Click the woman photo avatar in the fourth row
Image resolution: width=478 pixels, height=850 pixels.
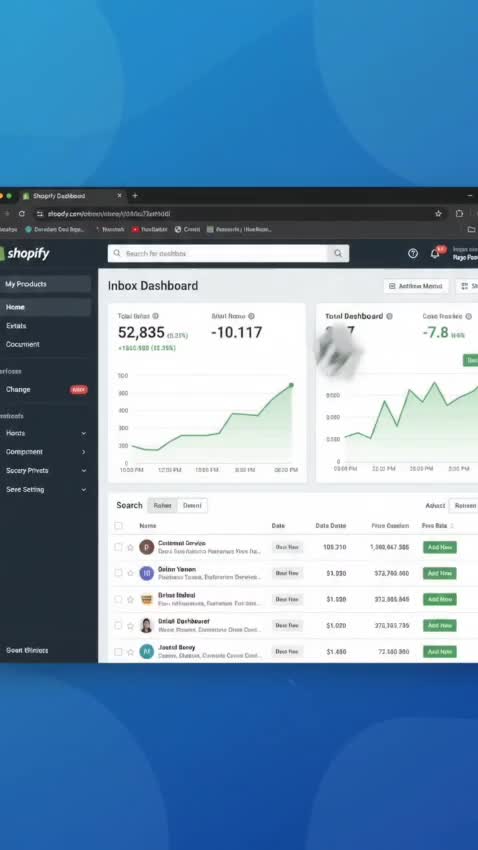[146, 625]
